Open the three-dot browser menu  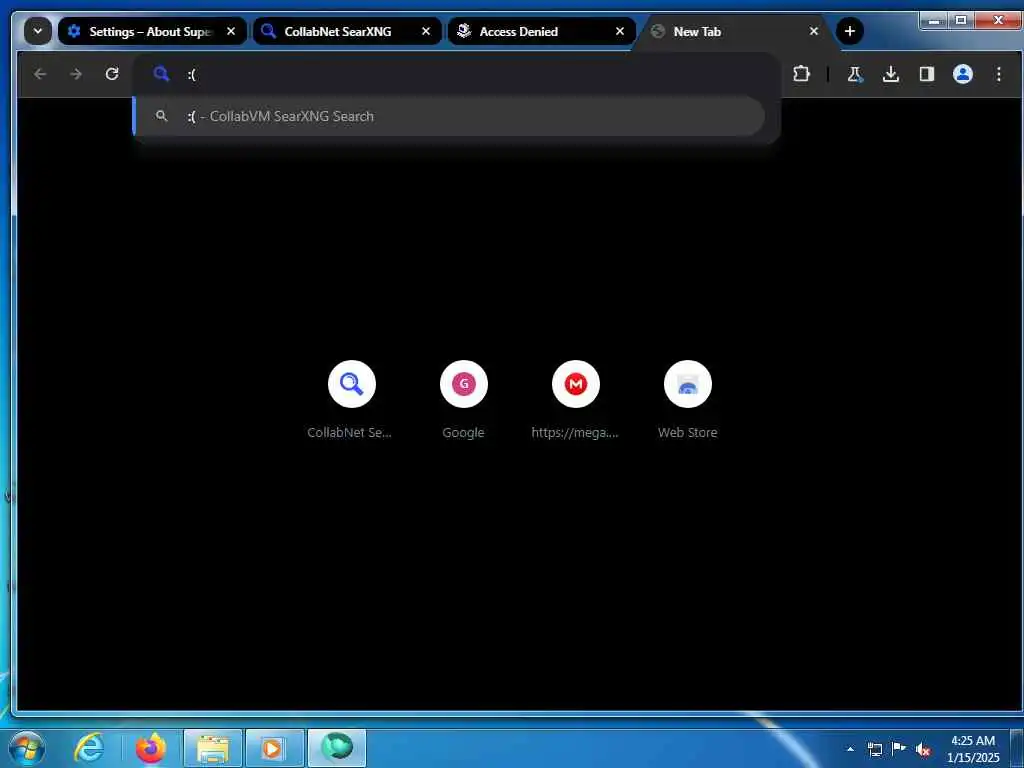(999, 74)
